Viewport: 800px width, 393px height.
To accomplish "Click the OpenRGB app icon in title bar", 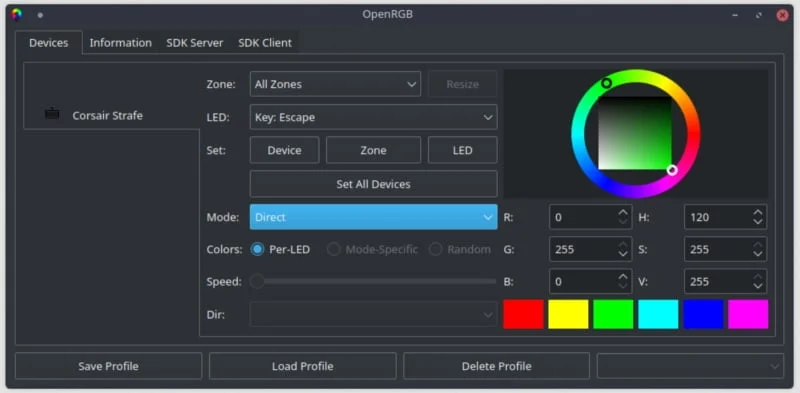I will [x=17, y=15].
